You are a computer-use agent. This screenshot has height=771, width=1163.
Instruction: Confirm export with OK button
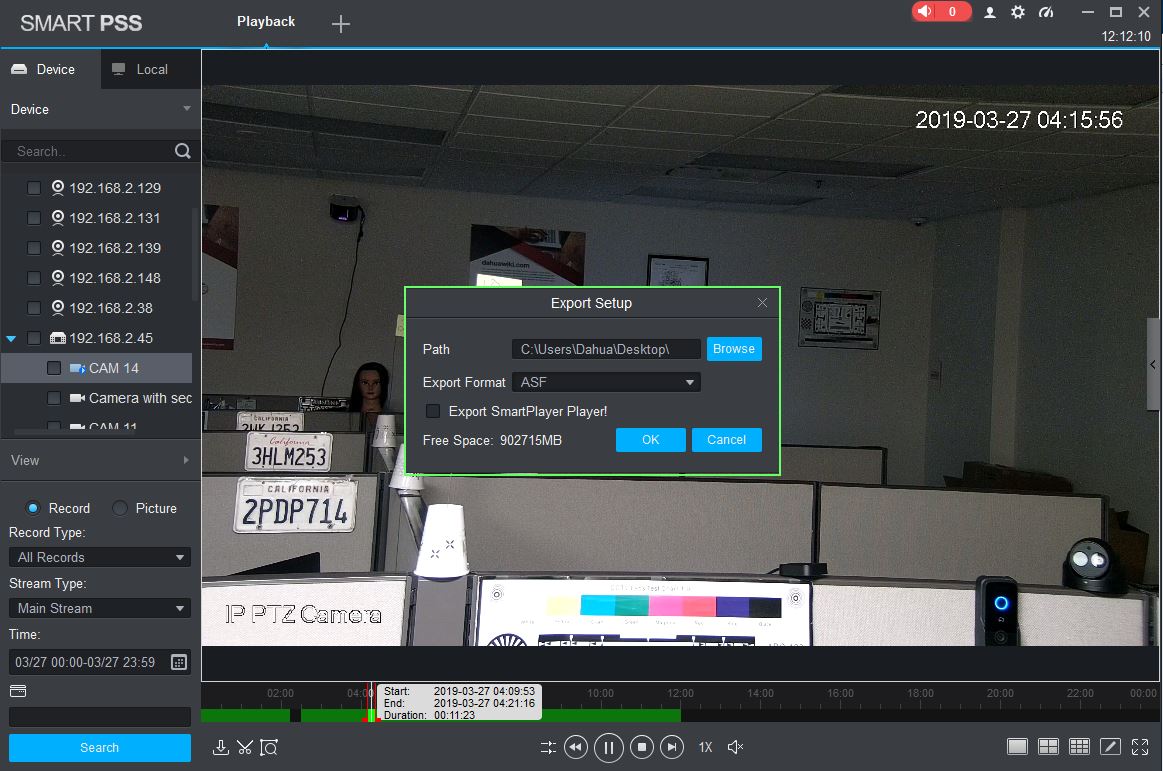pyautogui.click(x=650, y=440)
